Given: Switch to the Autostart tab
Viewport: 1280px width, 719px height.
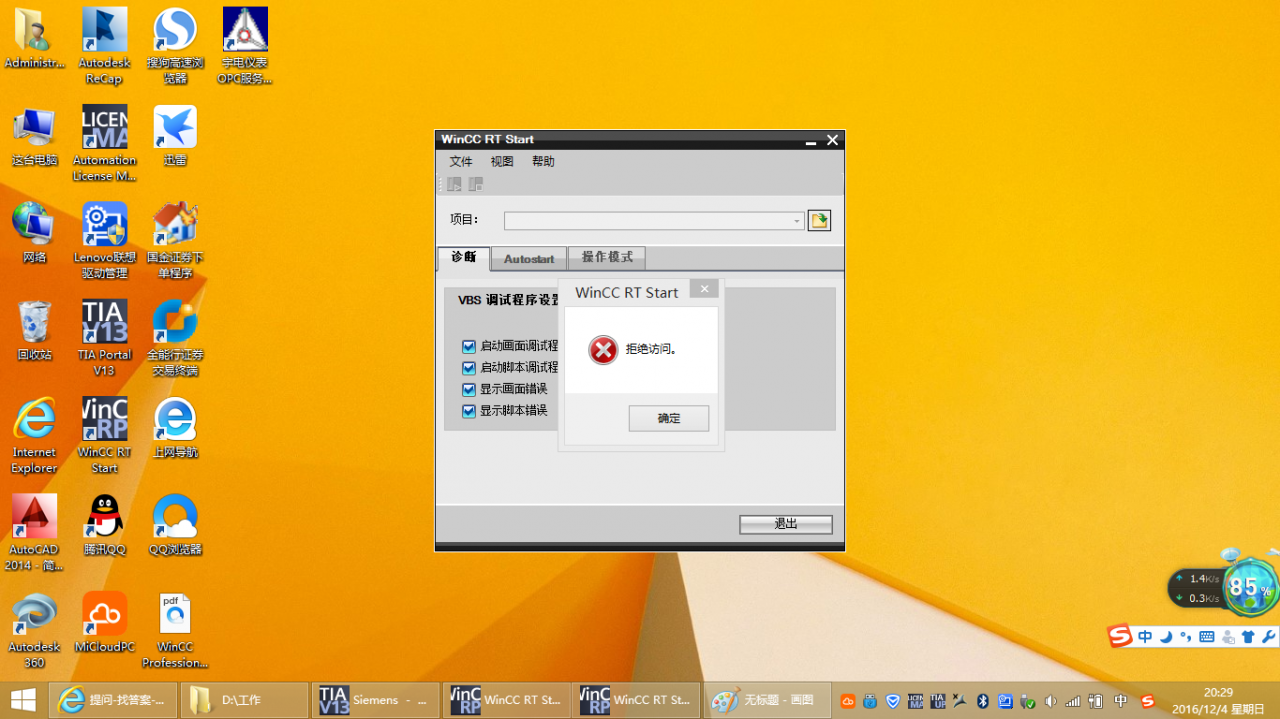Looking at the screenshot, I should (529, 258).
